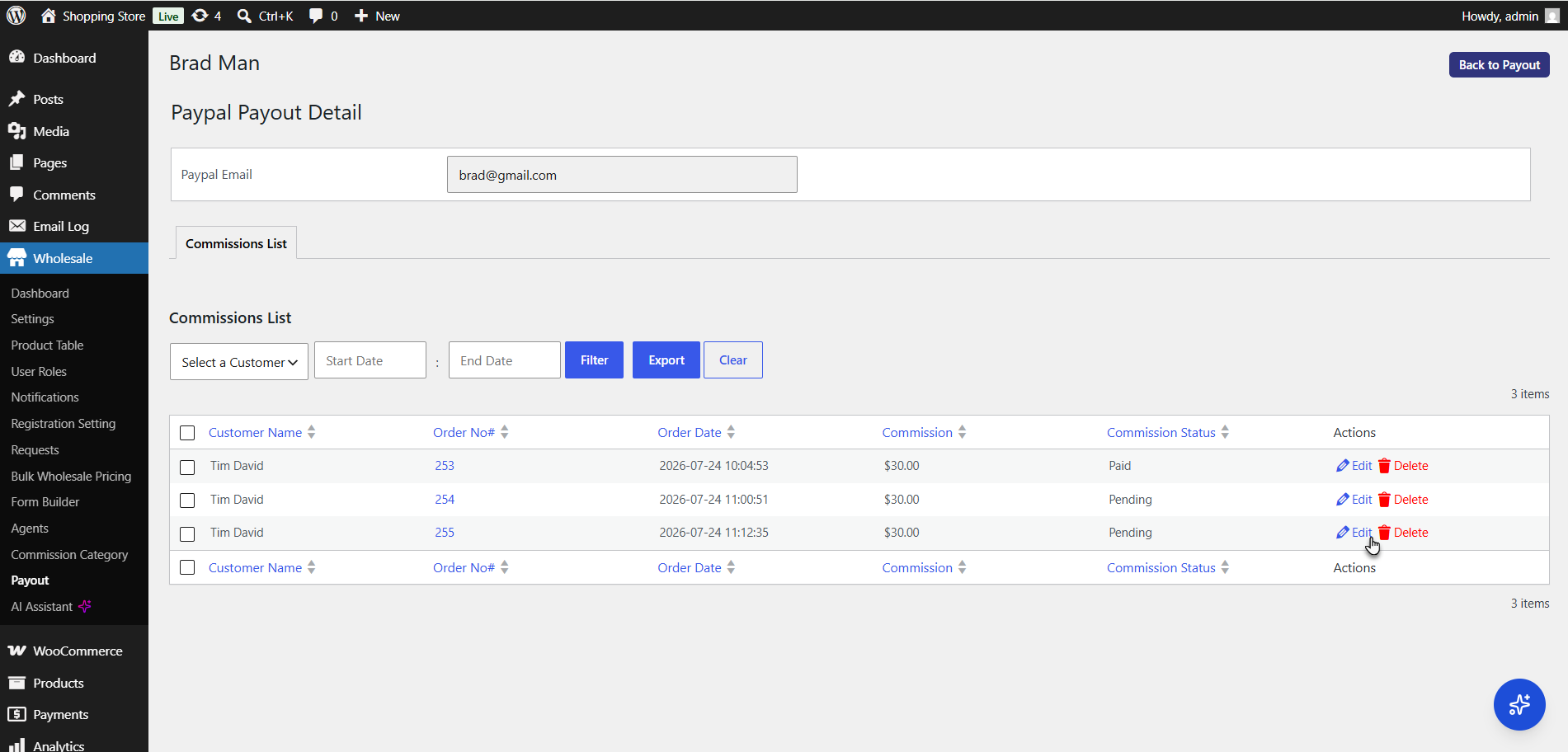1568x752 pixels.
Task: Focus the End Date field
Action: 505,360
